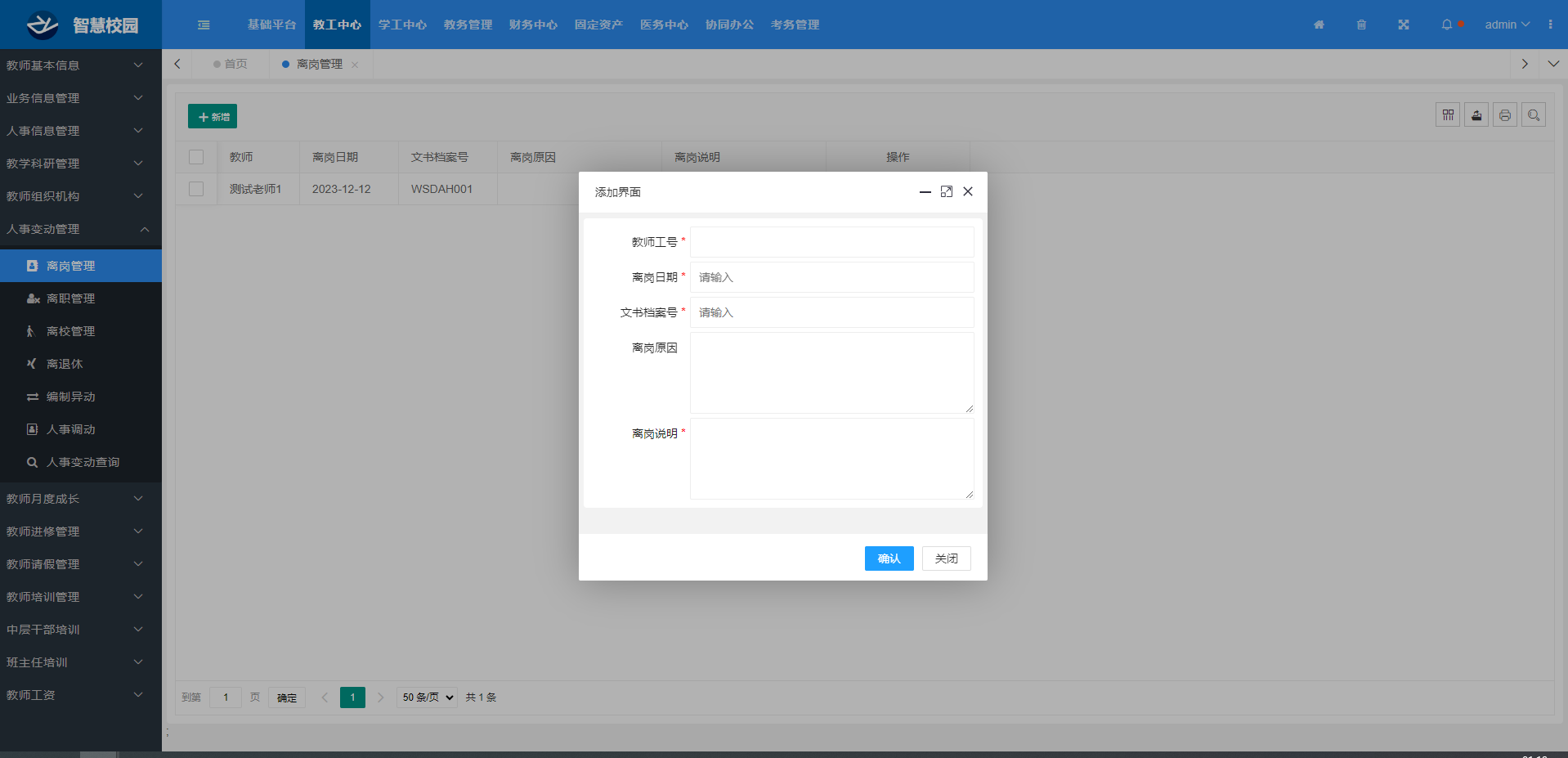Select the header checkbox for all rows
The image size is (1568, 758).
[196, 157]
